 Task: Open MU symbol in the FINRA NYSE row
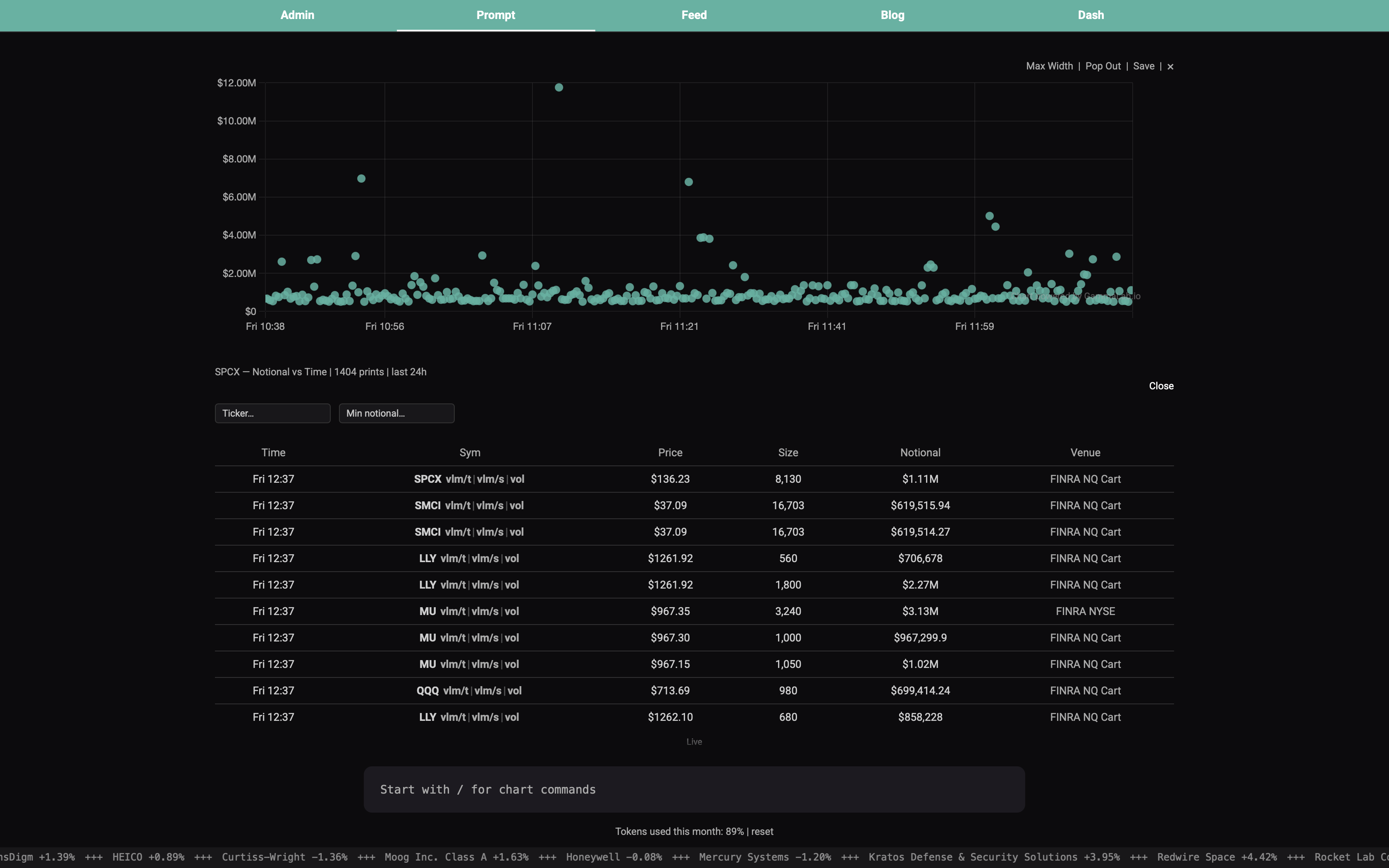tap(427, 611)
